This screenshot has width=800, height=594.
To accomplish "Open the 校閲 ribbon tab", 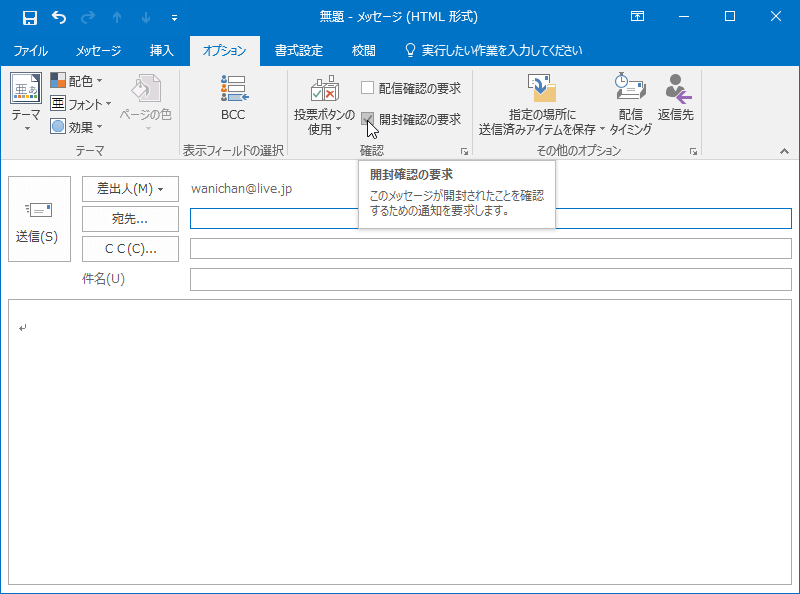I will 362,48.
